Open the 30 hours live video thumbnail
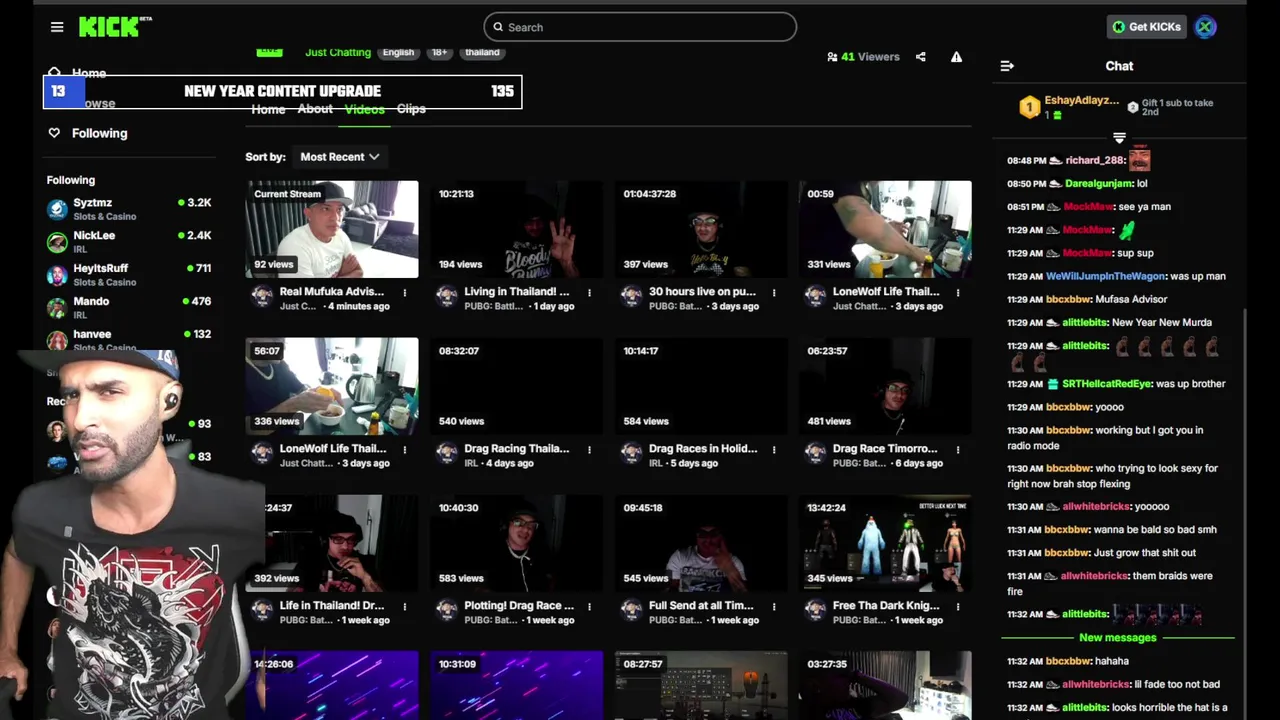 (x=701, y=229)
